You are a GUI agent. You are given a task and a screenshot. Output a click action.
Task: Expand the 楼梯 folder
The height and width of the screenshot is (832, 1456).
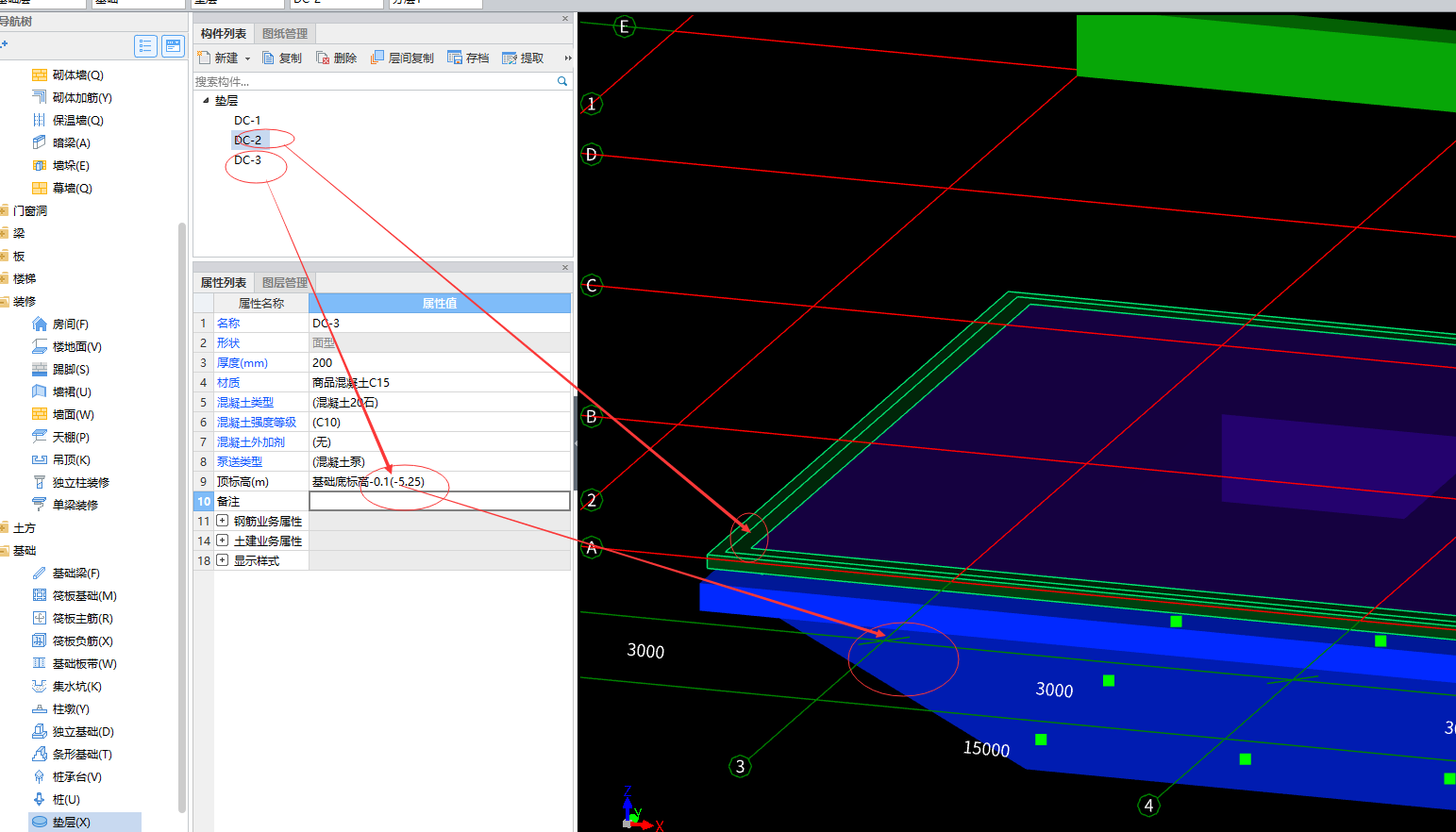4,278
